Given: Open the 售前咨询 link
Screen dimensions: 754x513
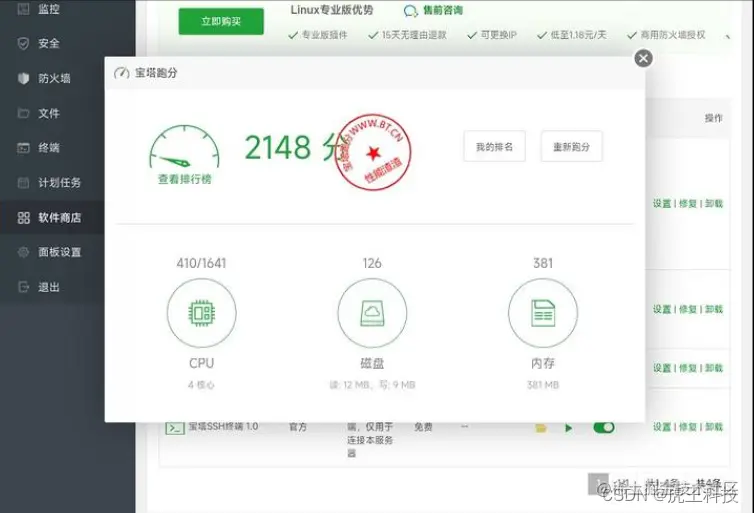Looking at the screenshot, I should pos(442,10).
